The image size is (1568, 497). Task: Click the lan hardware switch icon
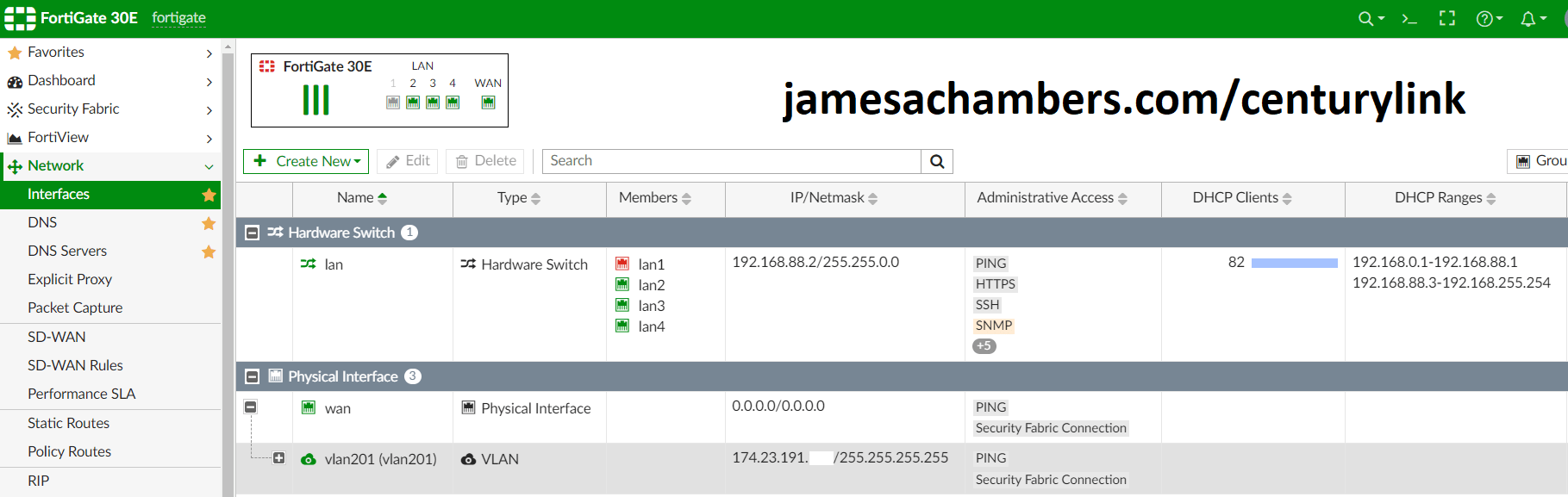[308, 264]
